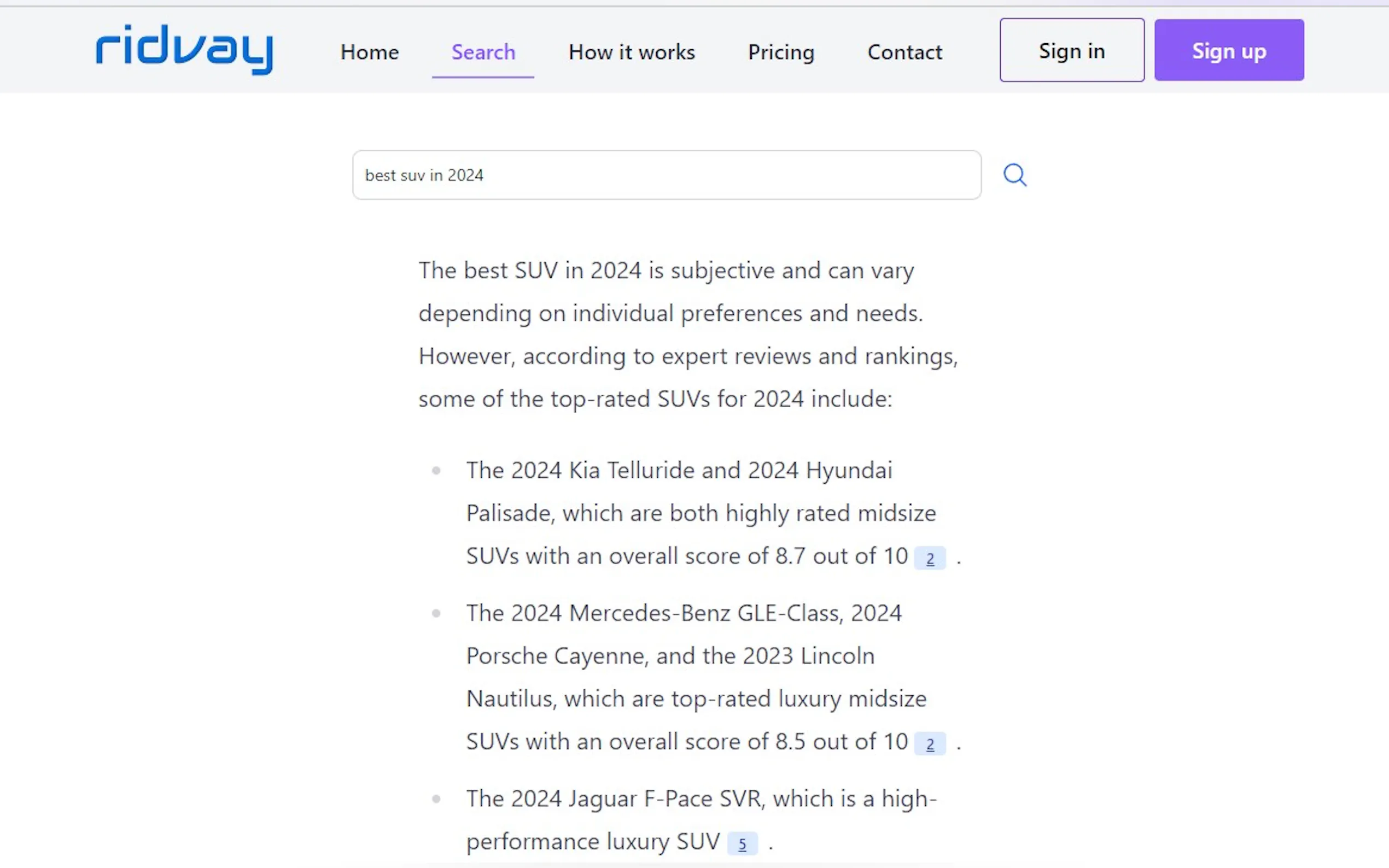Screen dimensions: 1389x868
Task: Click the bullet dot beside Jaguar F-Pace
Action: pyautogui.click(x=436, y=799)
